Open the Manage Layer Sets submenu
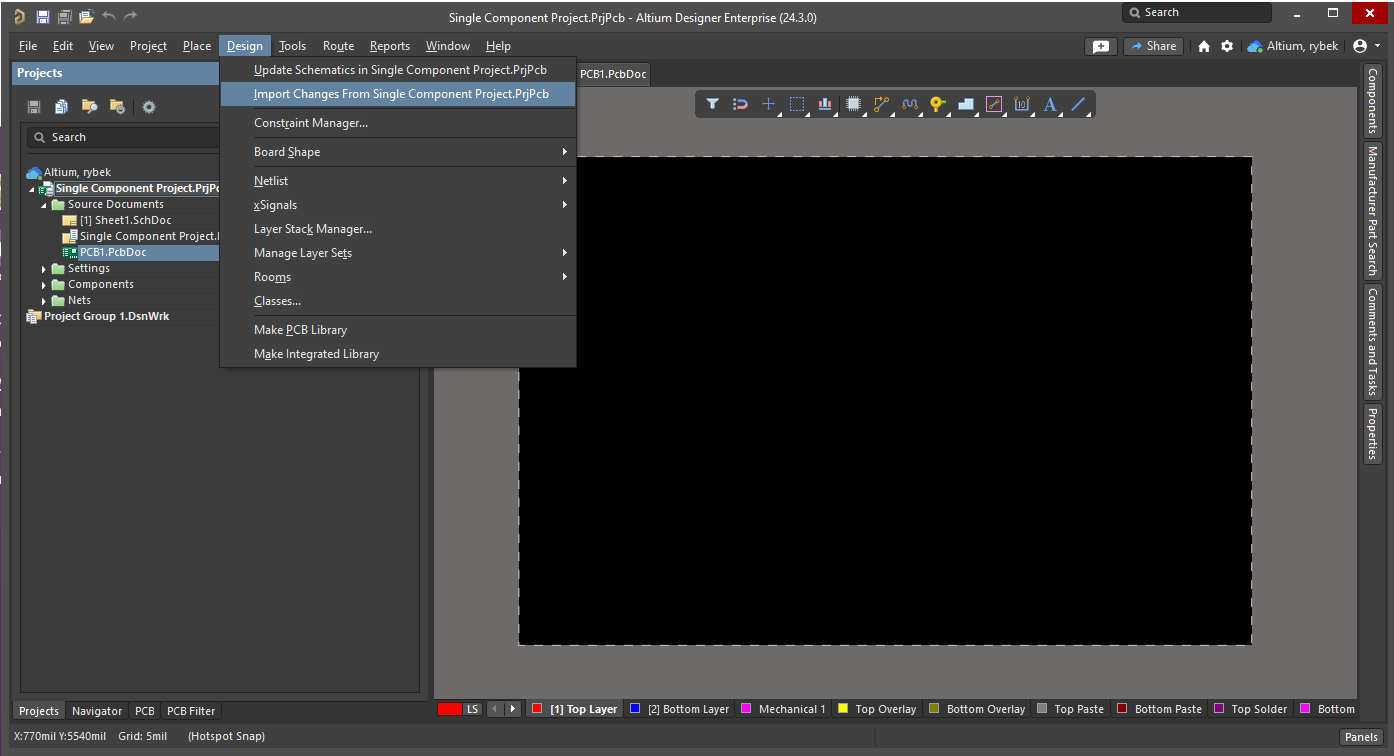 tap(398, 253)
